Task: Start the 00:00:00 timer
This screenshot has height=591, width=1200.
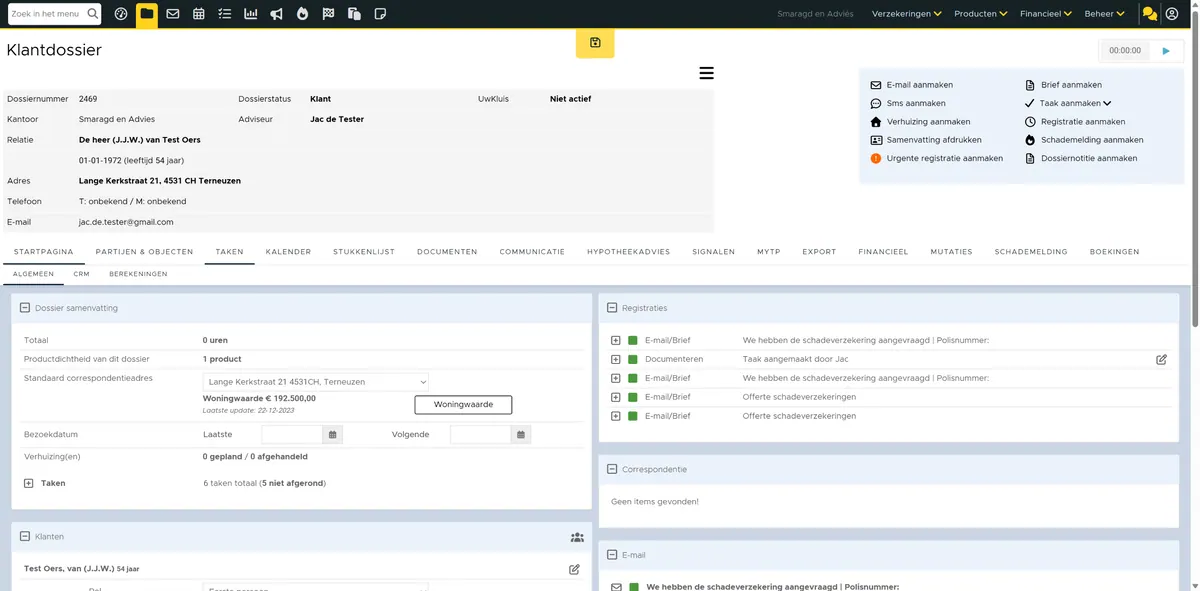Action: 1166,50
